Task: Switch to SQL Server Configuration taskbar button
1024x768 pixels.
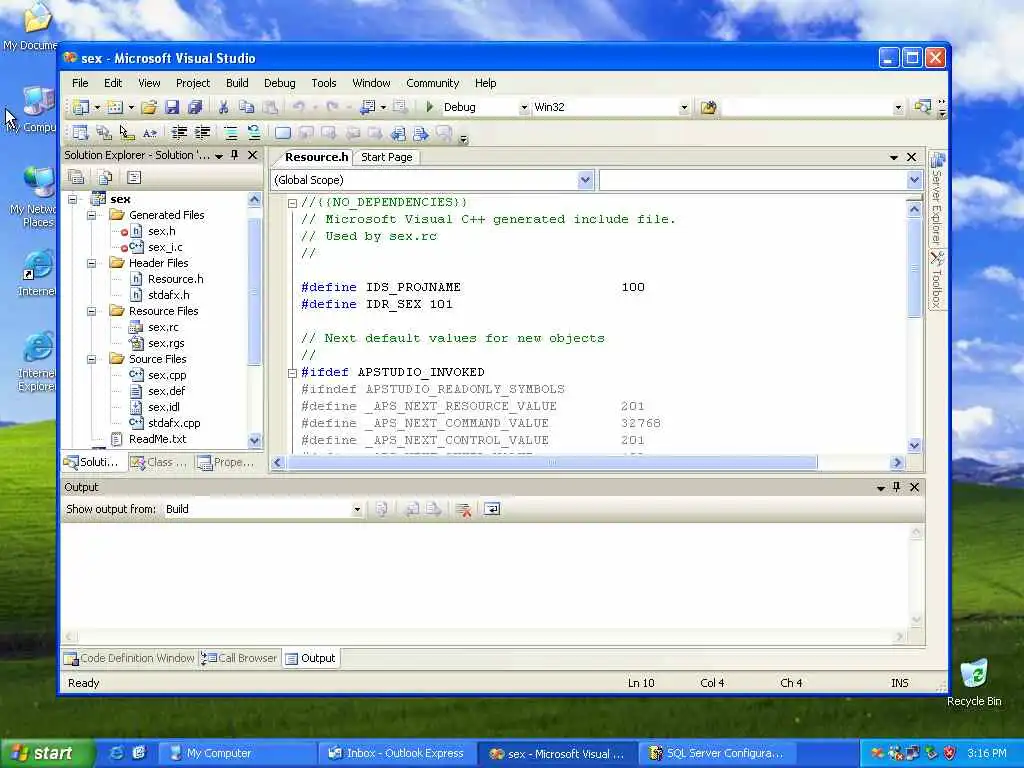Action: point(716,754)
